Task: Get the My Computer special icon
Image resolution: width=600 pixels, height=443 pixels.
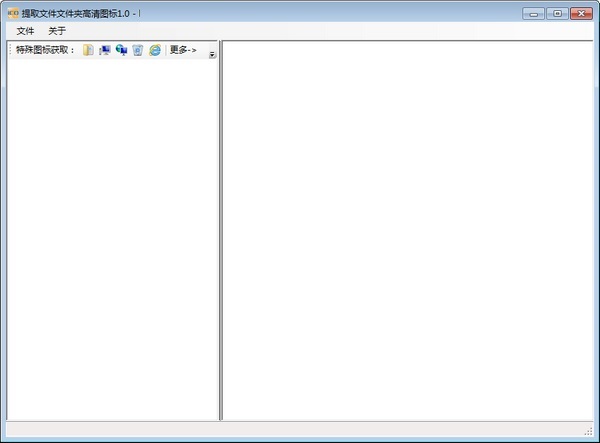Action: pos(105,50)
